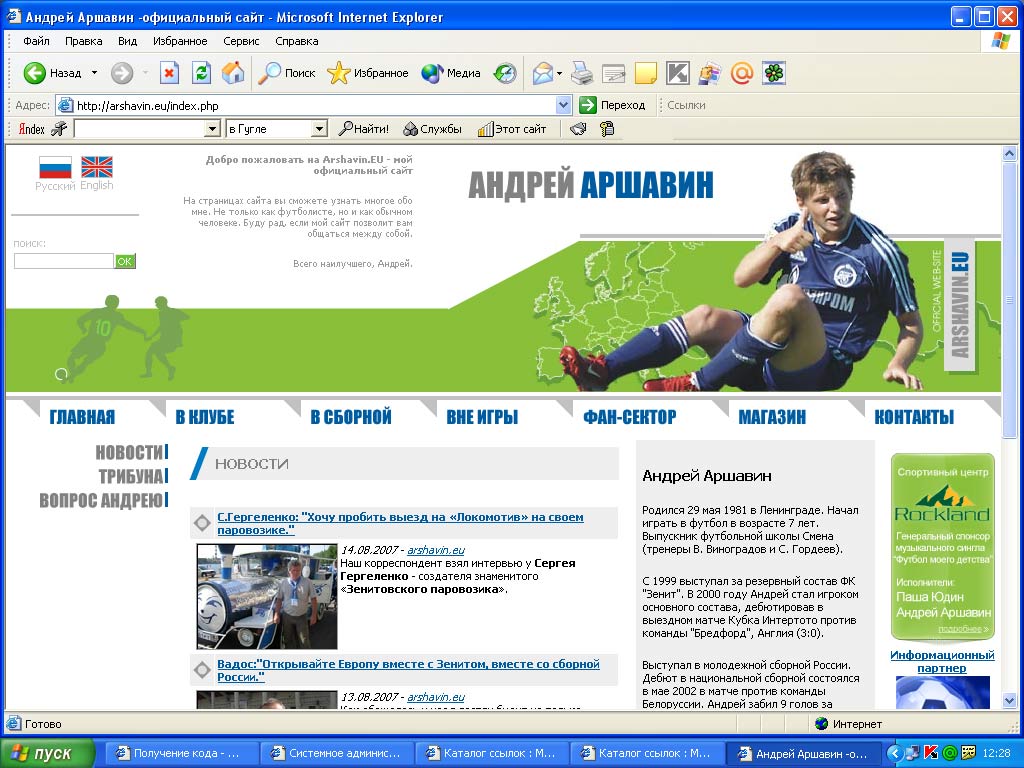Open the tools icon next to Яndex logo
The width and height of the screenshot is (1024, 768).
59,129
